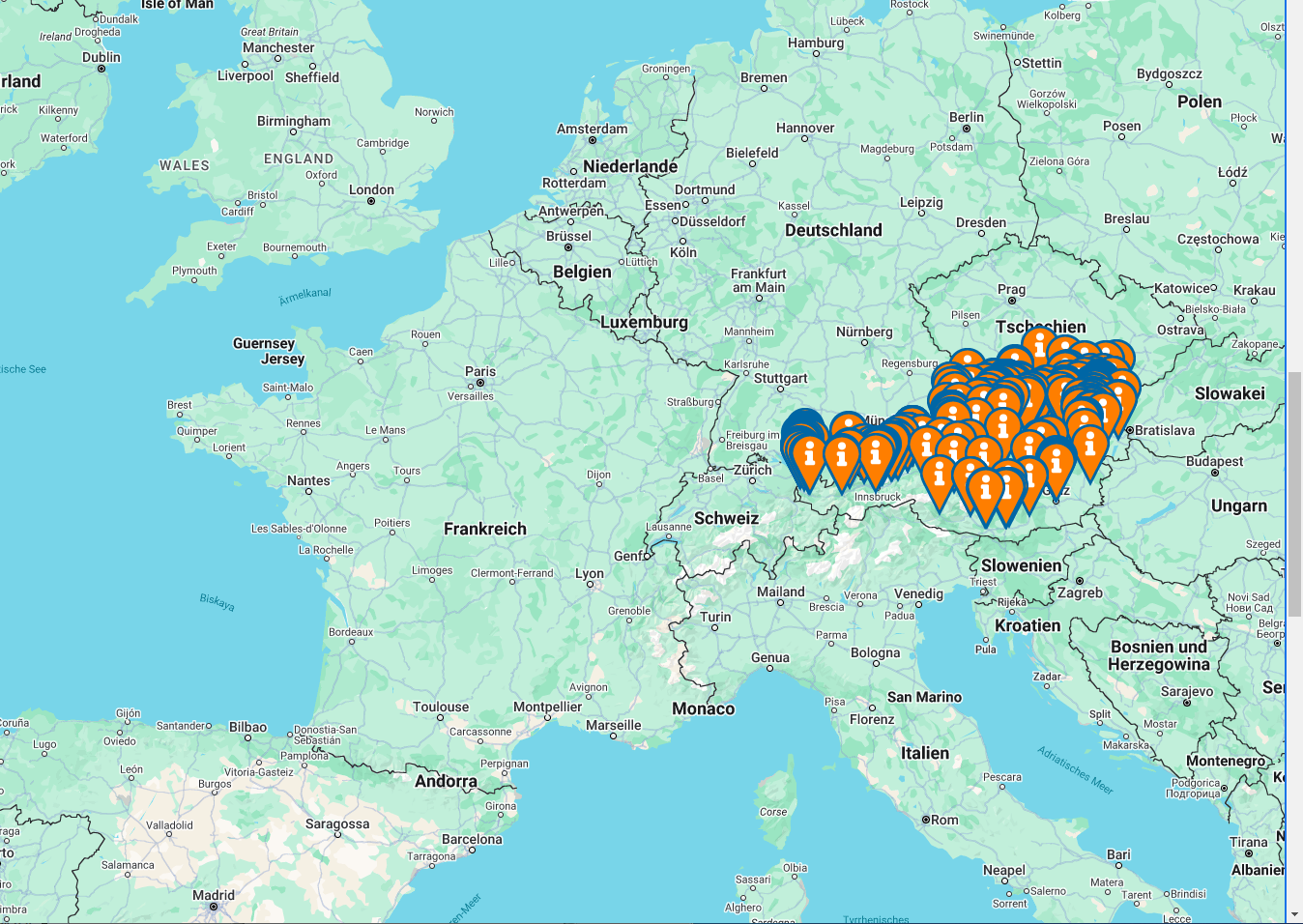Click the Paris city label on the map

click(x=480, y=371)
